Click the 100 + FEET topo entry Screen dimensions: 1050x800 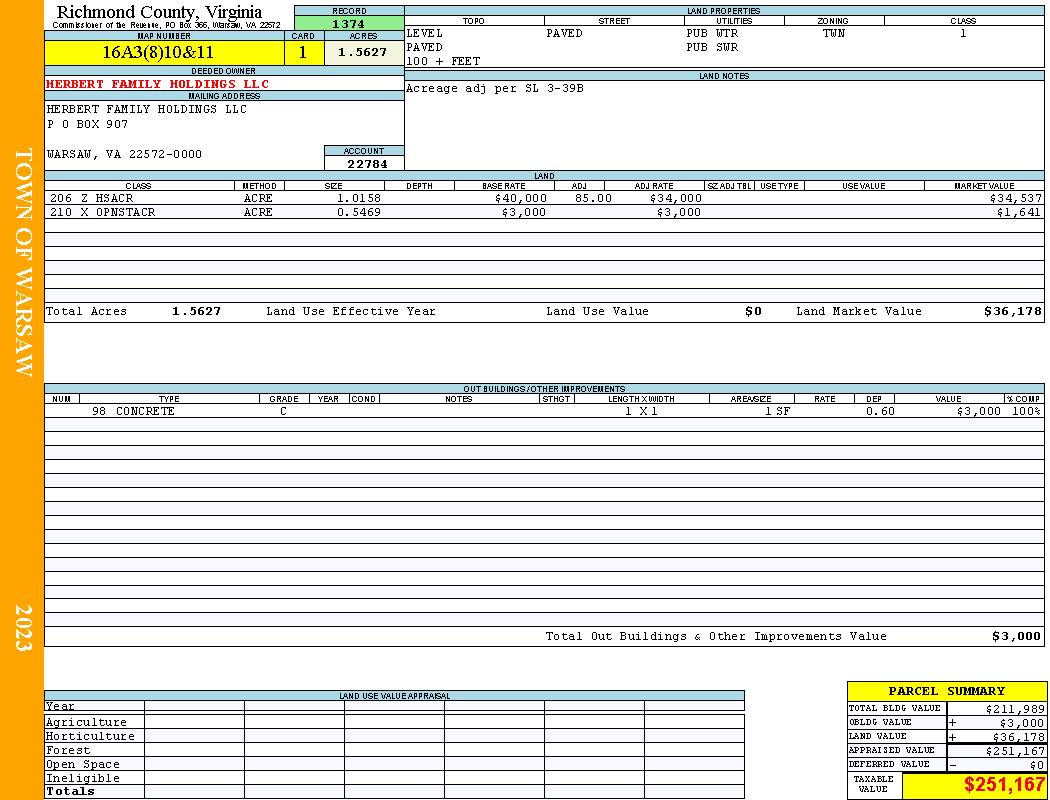pos(443,62)
